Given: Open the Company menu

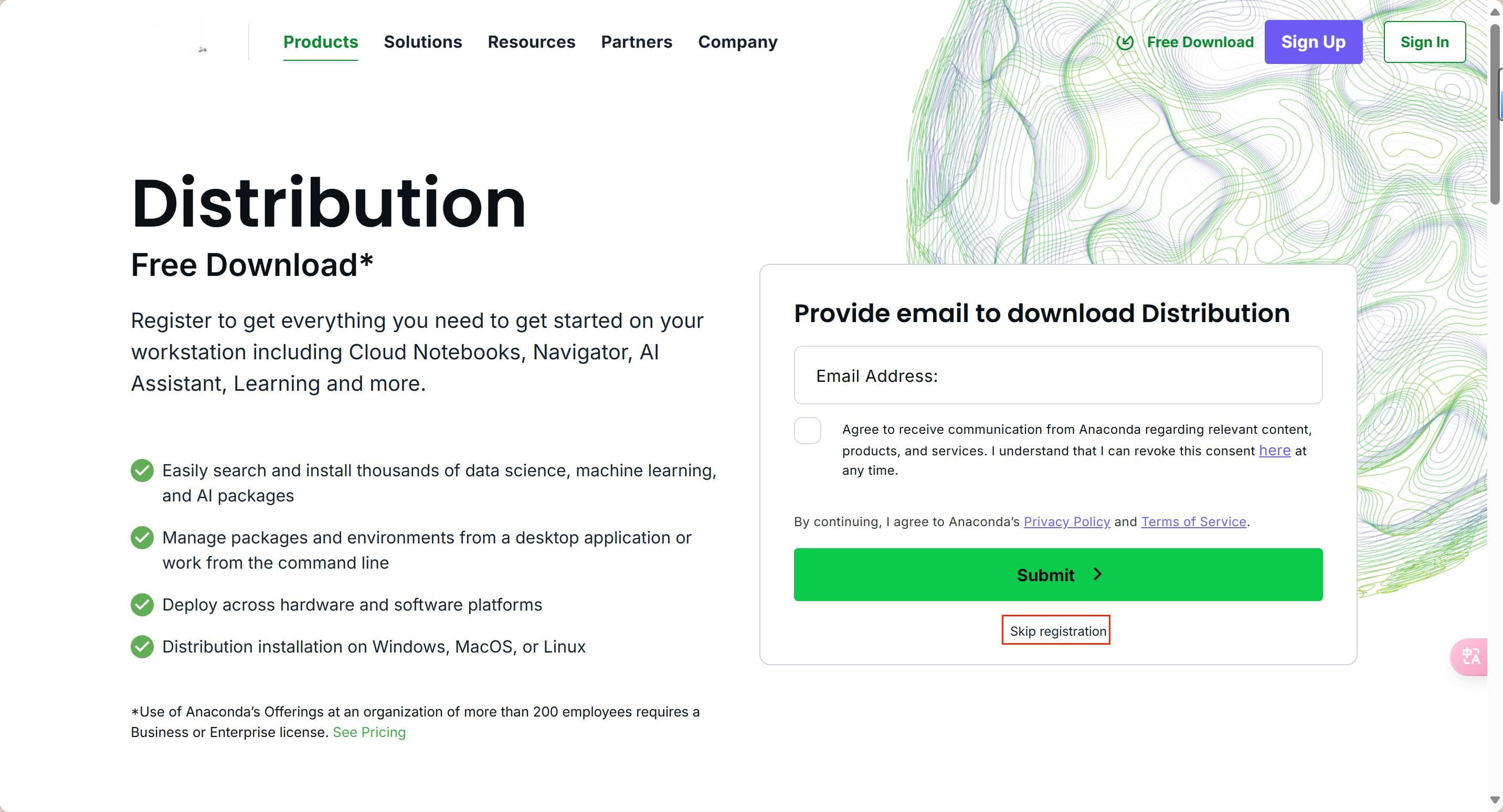Looking at the screenshot, I should [x=737, y=42].
